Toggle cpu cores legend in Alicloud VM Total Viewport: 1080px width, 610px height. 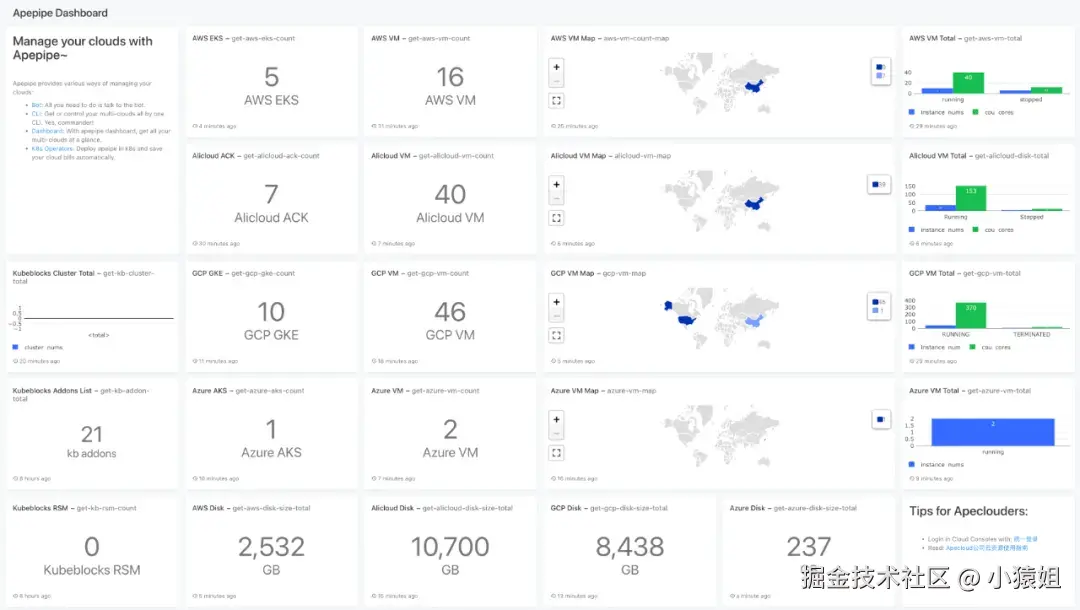(993, 230)
